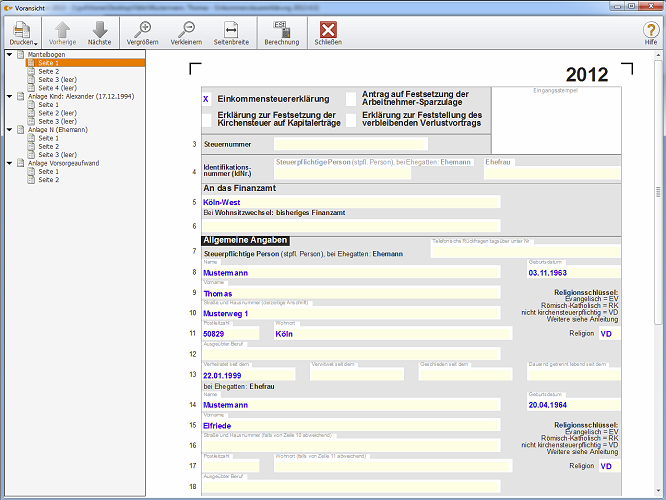Collapse the Anlage N (Ehemann) node
This screenshot has height=500, width=666.
[9, 130]
